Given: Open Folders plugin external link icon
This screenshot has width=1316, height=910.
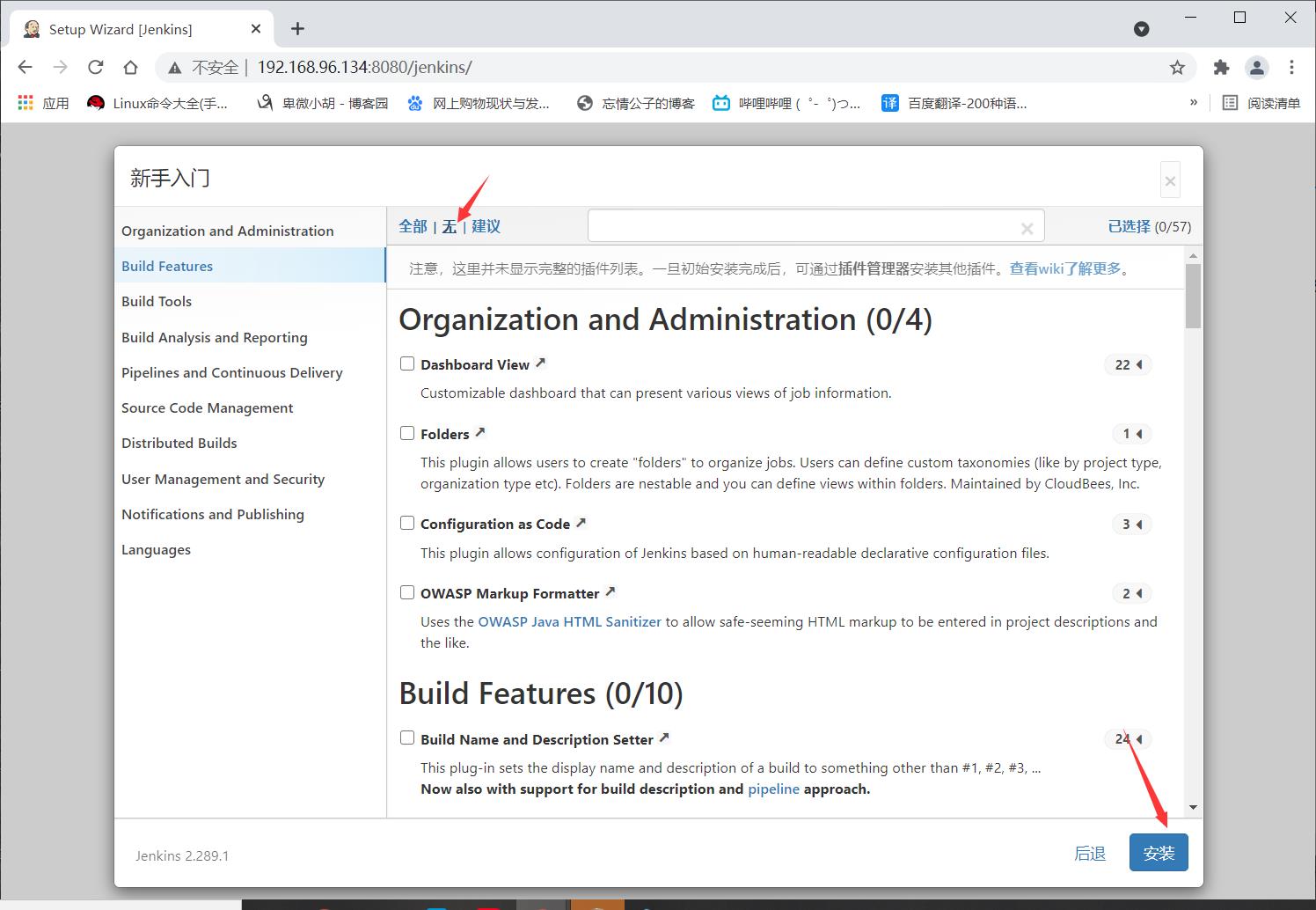Looking at the screenshot, I should [x=479, y=432].
